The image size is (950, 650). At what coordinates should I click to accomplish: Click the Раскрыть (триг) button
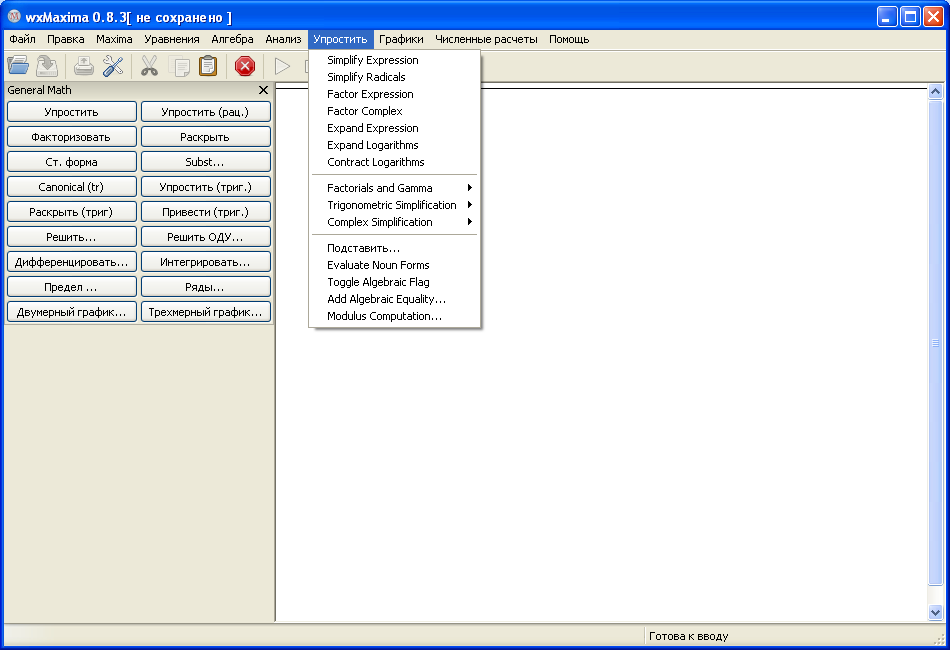(71, 212)
